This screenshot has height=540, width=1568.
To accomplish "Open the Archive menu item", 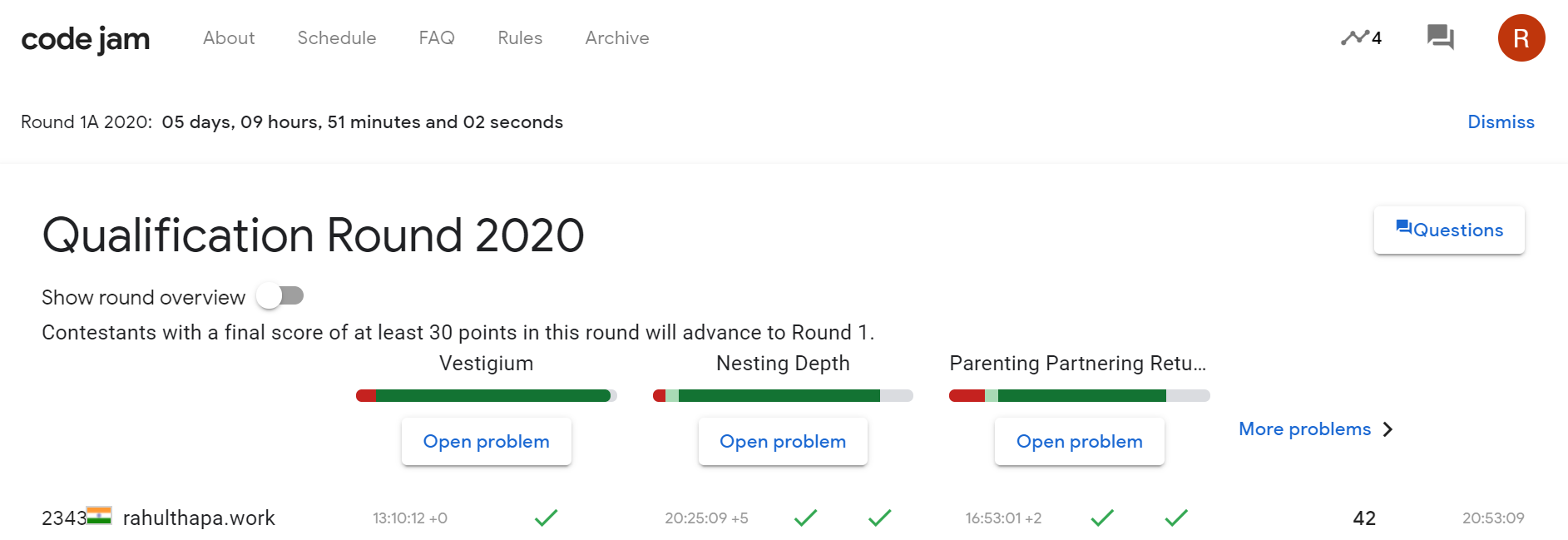I will coord(617,38).
